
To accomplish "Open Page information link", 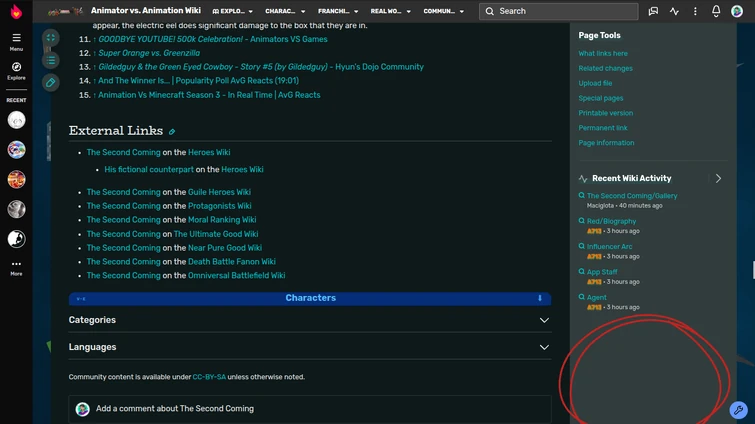I will (x=606, y=143).
